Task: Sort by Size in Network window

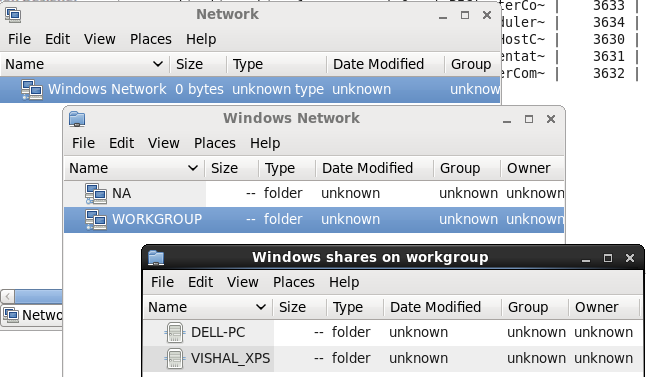Action: coord(198,64)
